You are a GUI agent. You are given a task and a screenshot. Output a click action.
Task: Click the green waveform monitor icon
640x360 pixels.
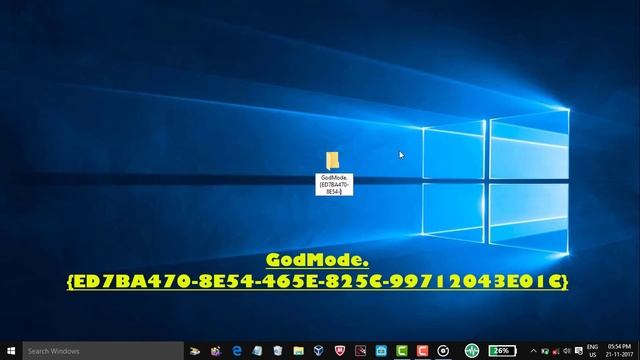pyautogui.click(x=471, y=351)
